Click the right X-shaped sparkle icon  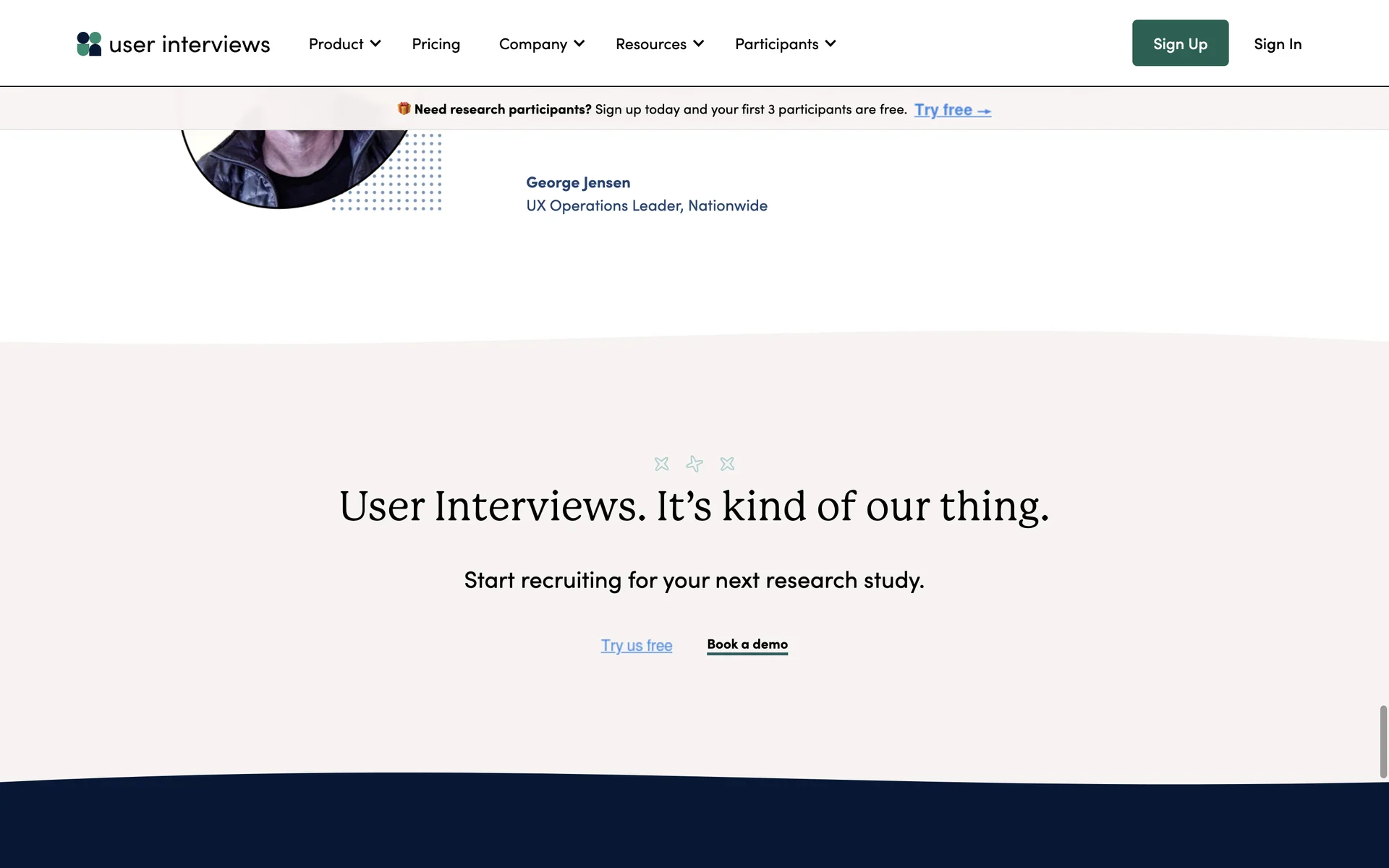[727, 464]
